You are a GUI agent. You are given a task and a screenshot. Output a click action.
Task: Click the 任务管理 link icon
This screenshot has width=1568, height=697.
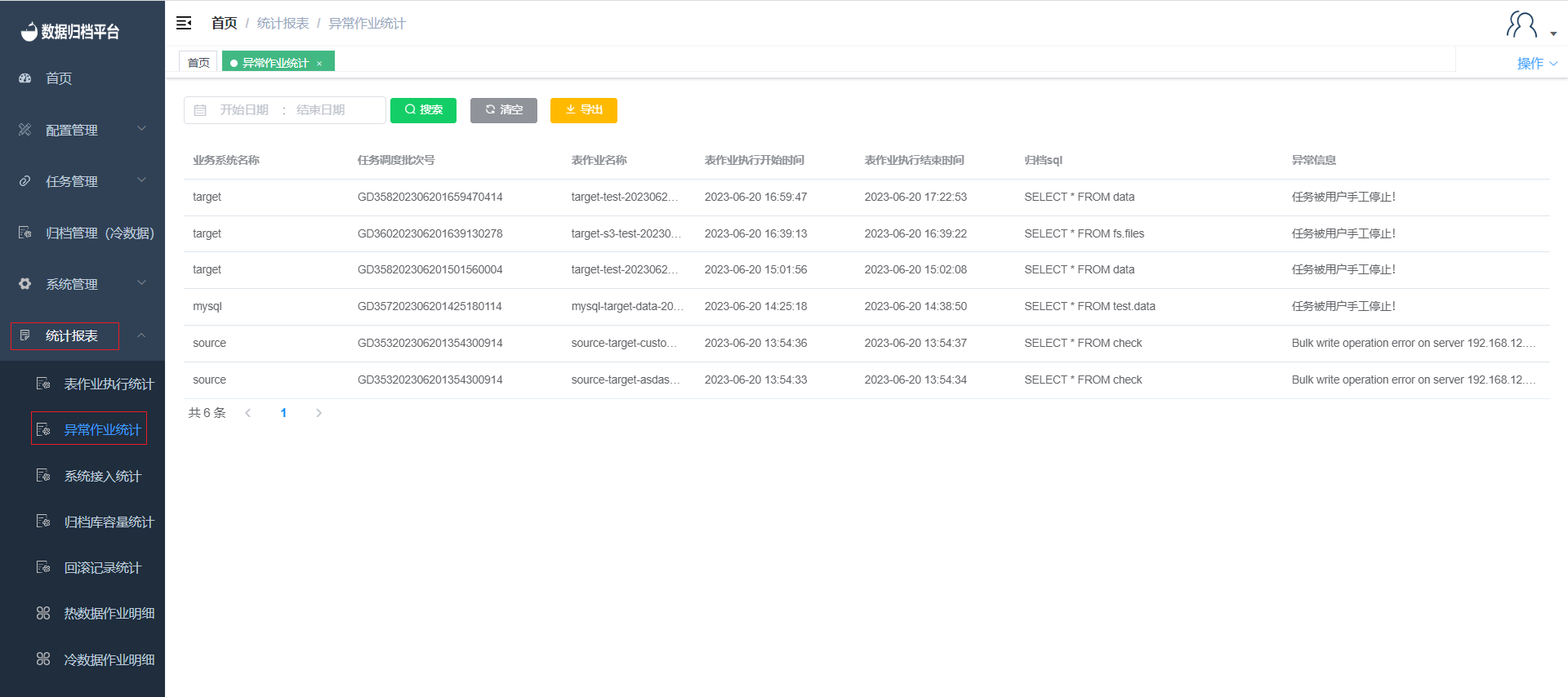pyautogui.click(x=25, y=181)
